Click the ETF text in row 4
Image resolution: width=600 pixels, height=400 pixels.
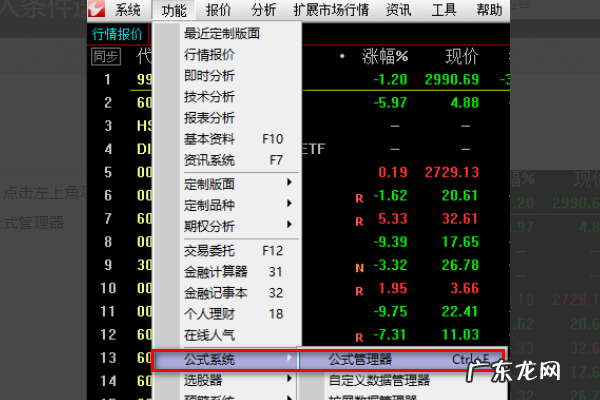pyautogui.click(x=313, y=149)
